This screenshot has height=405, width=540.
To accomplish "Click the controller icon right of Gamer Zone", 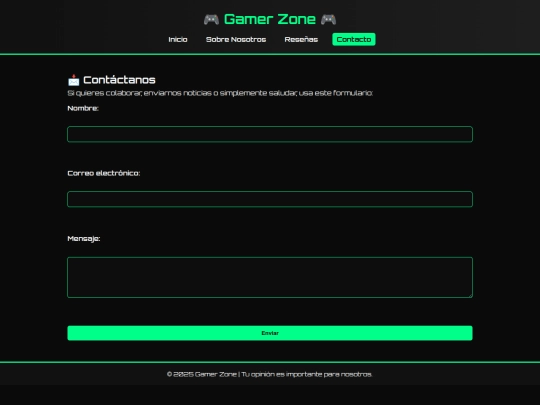I will click(x=328, y=20).
